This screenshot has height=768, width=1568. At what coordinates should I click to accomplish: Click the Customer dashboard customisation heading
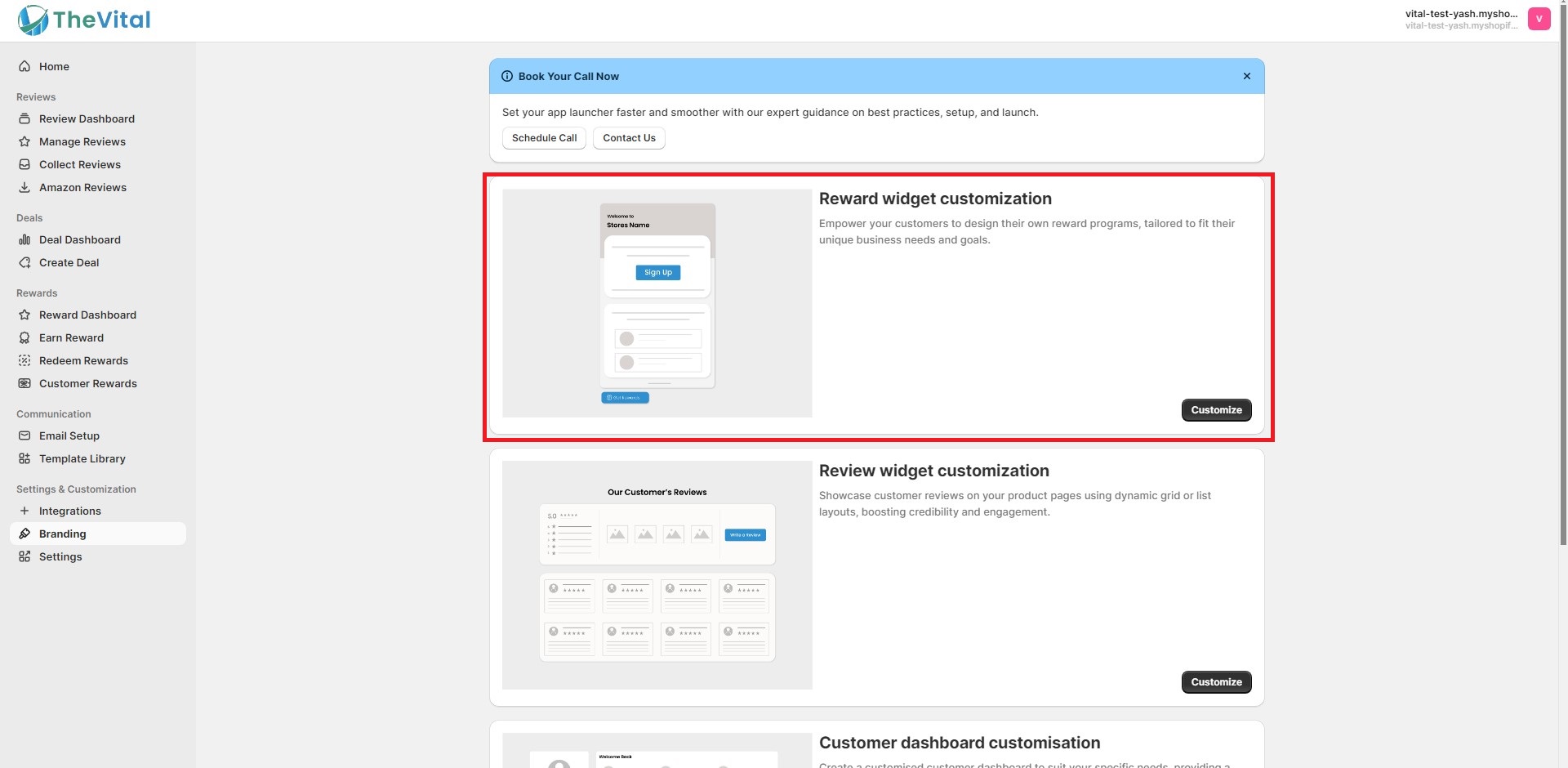(960, 743)
